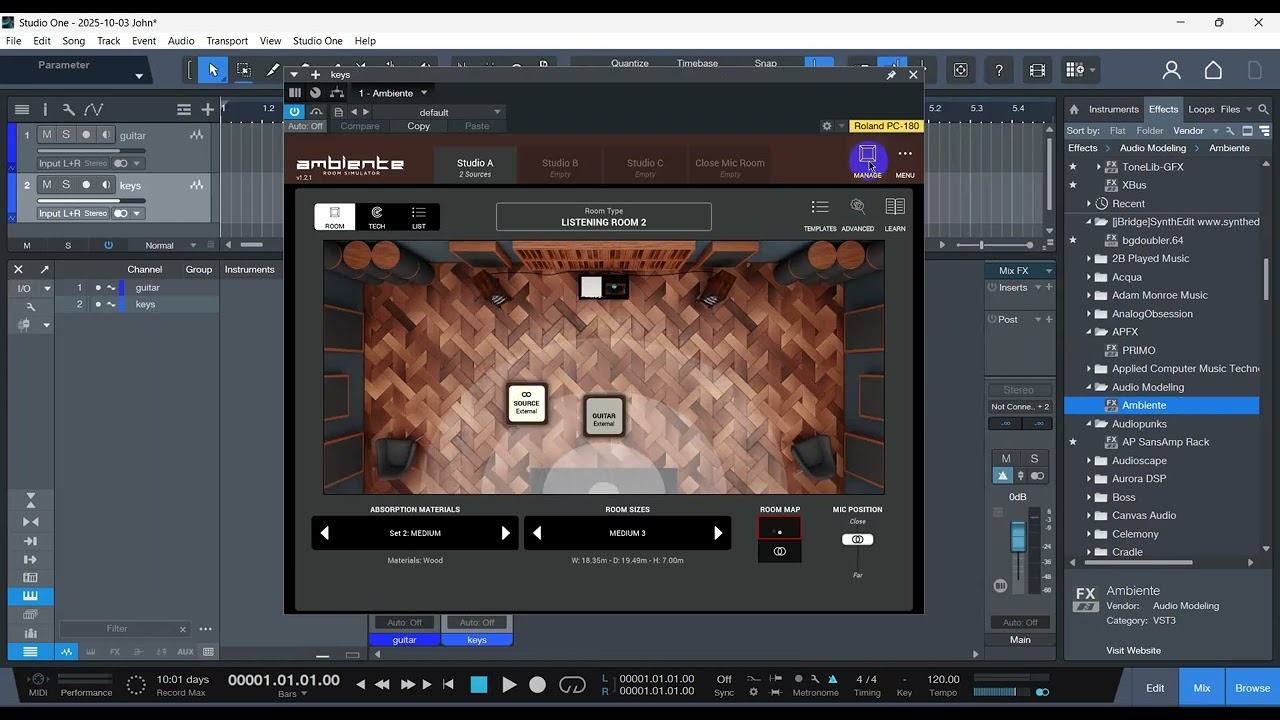
Task: Select the Range tool in the toolbar
Action: 243,70
